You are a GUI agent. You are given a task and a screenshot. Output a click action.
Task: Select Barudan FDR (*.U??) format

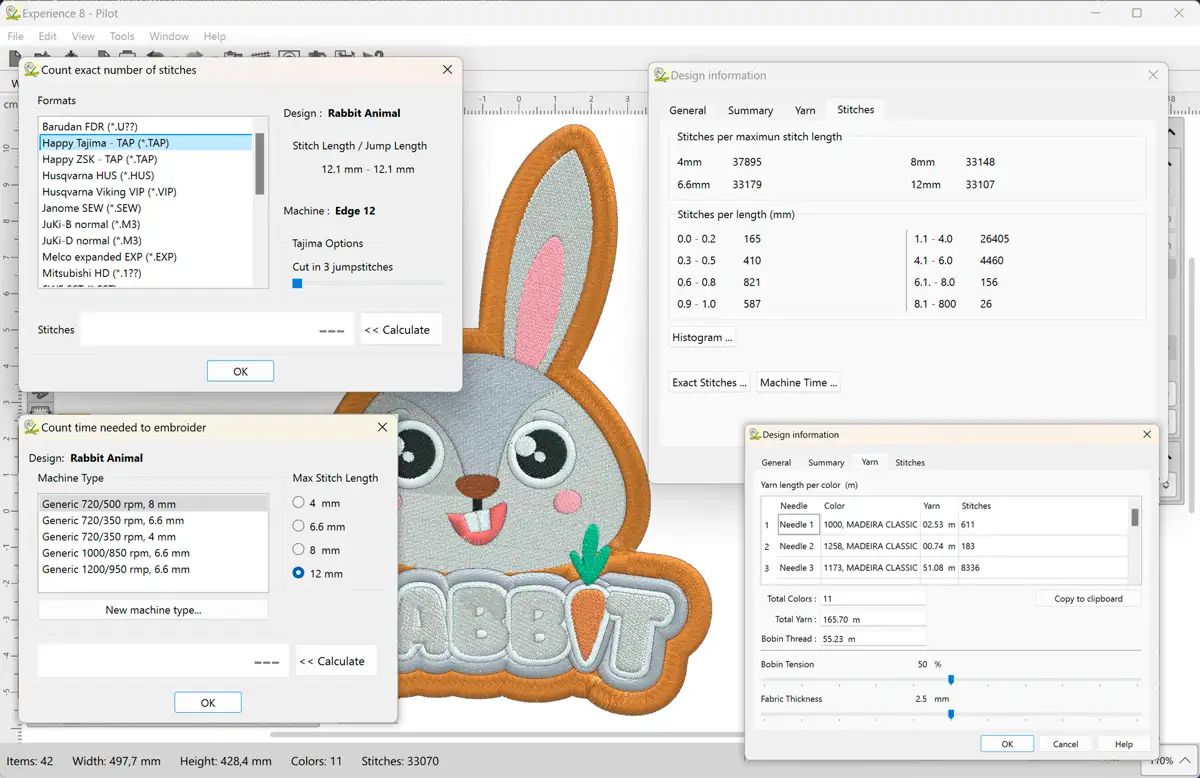(x=146, y=127)
